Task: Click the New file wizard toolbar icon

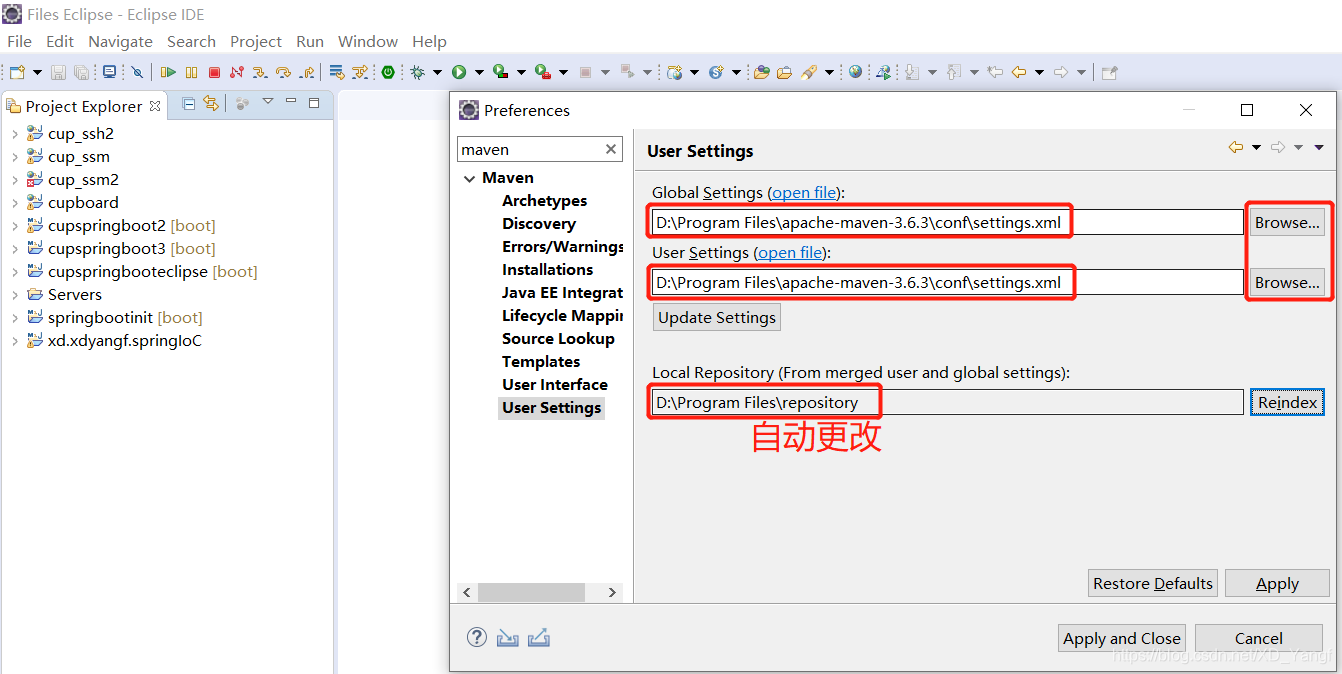Action: [x=17, y=72]
